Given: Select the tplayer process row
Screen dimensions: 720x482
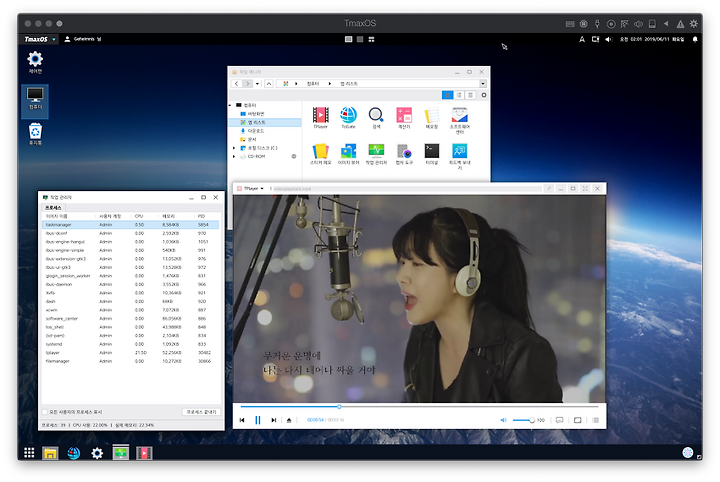Looking at the screenshot, I should pos(130,353).
